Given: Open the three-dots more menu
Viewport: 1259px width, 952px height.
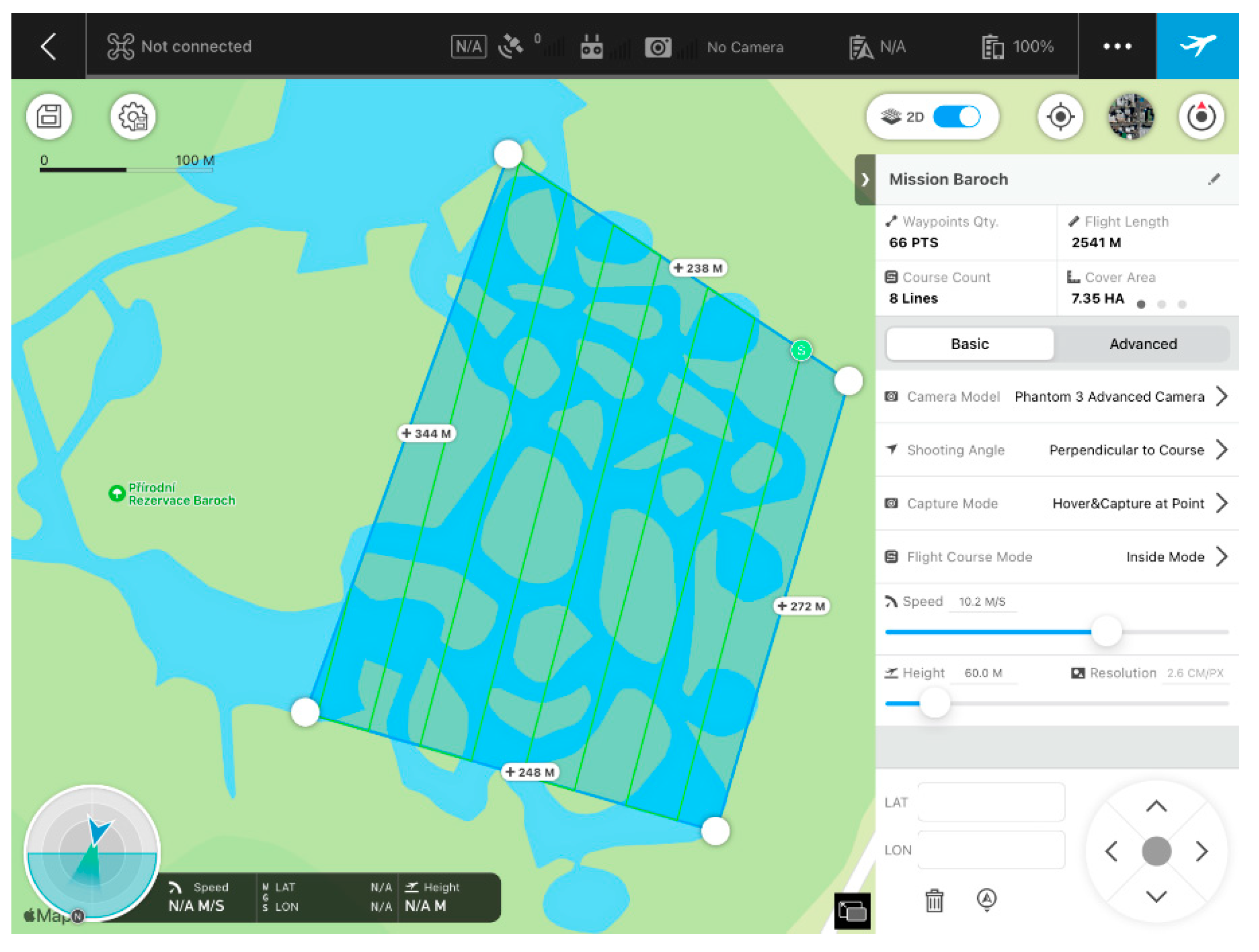Looking at the screenshot, I should (1118, 46).
